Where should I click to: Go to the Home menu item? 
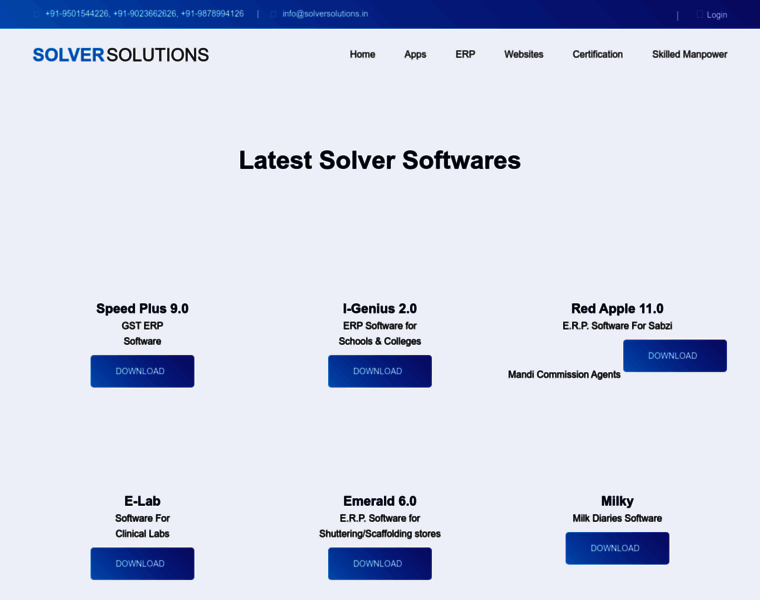[x=363, y=54]
